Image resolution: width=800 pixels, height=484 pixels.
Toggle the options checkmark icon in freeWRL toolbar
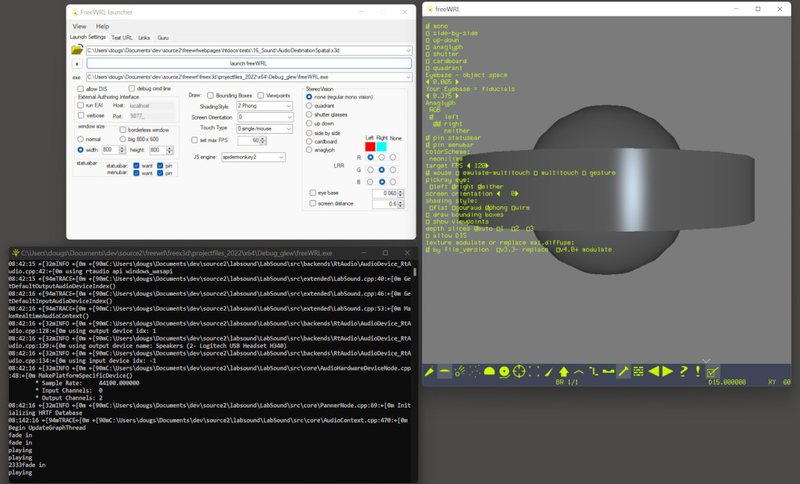[712, 372]
